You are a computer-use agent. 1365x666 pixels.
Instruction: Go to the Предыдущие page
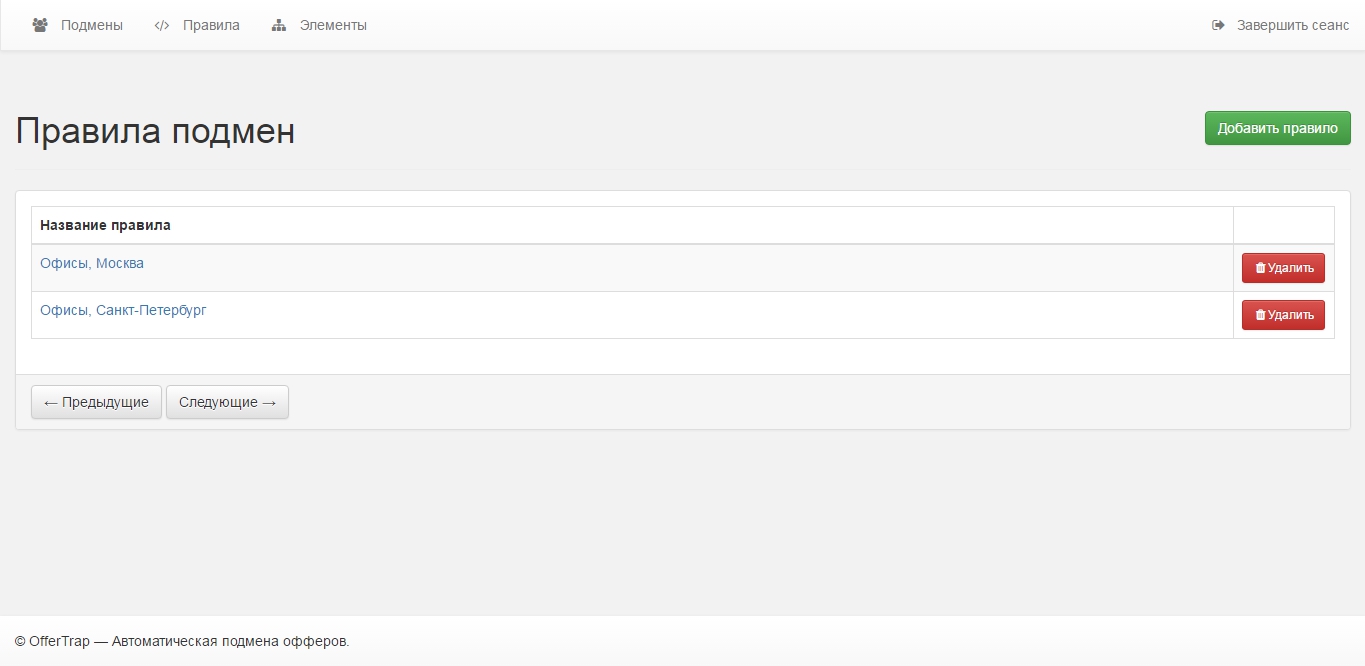96,402
